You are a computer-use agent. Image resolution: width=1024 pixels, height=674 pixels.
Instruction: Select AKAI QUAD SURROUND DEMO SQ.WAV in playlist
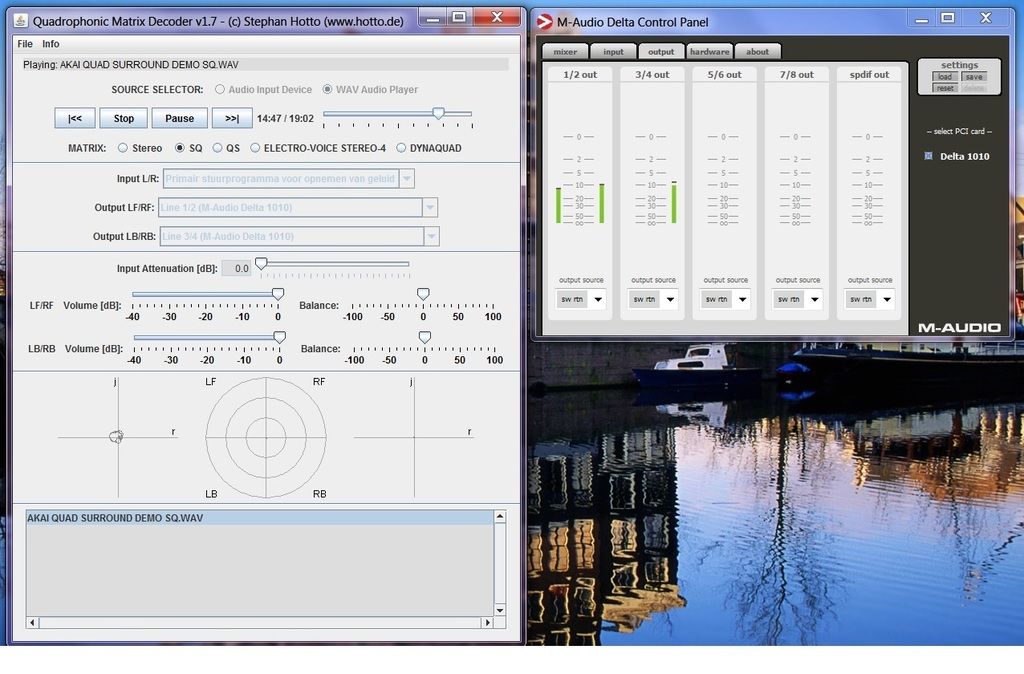point(260,518)
